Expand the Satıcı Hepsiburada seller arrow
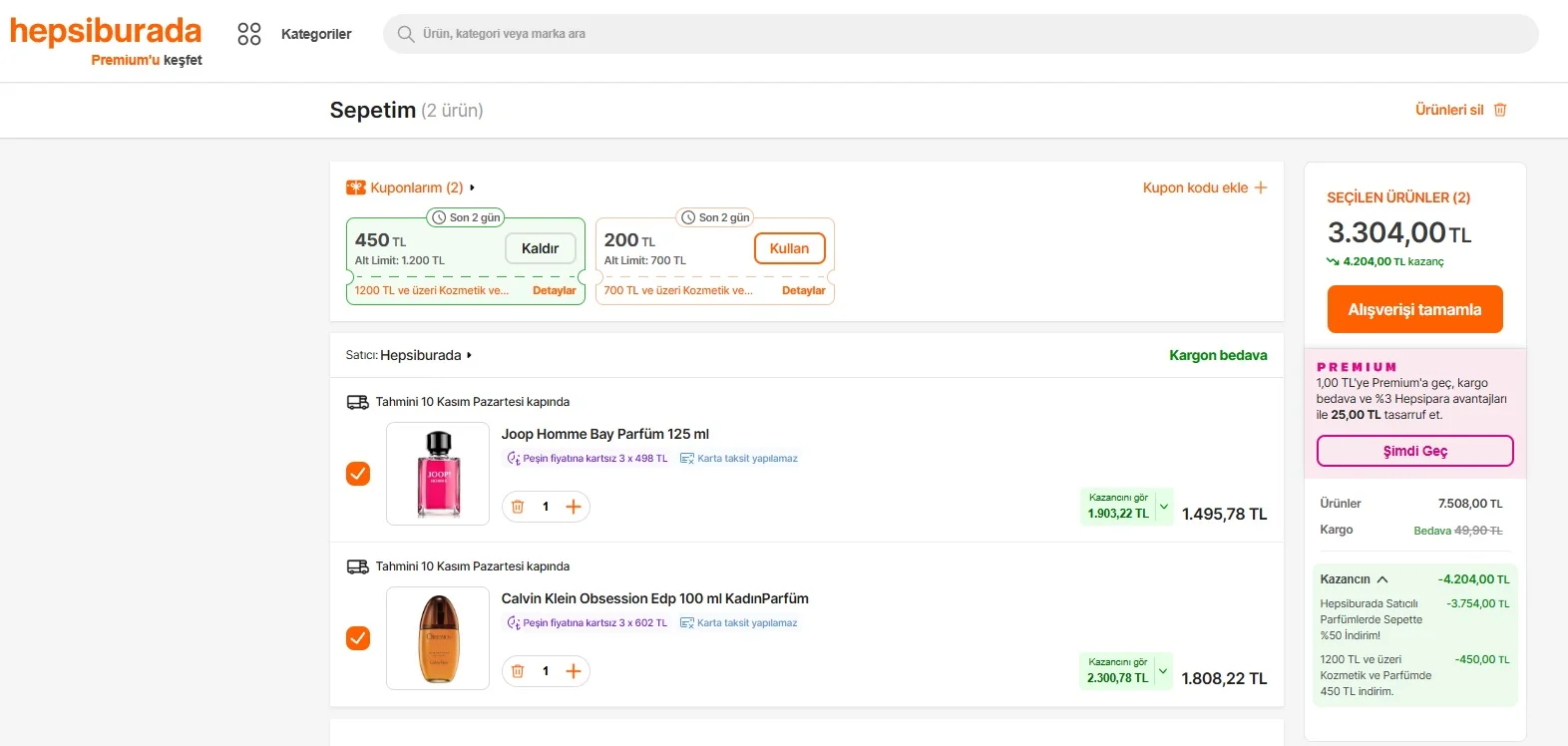The height and width of the screenshot is (746, 1568). click(x=469, y=355)
